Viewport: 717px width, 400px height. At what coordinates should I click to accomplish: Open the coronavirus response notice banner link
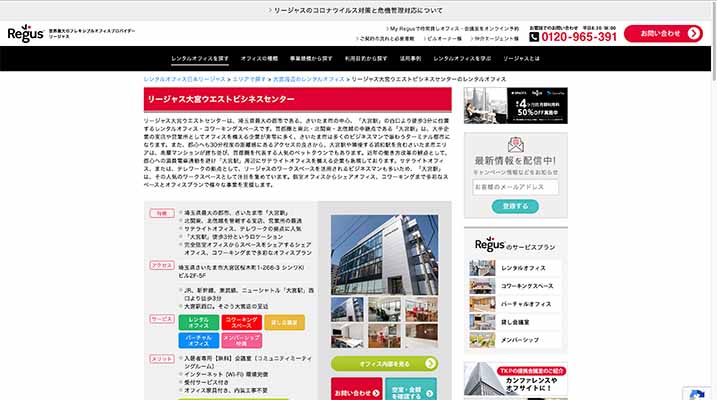(x=356, y=10)
